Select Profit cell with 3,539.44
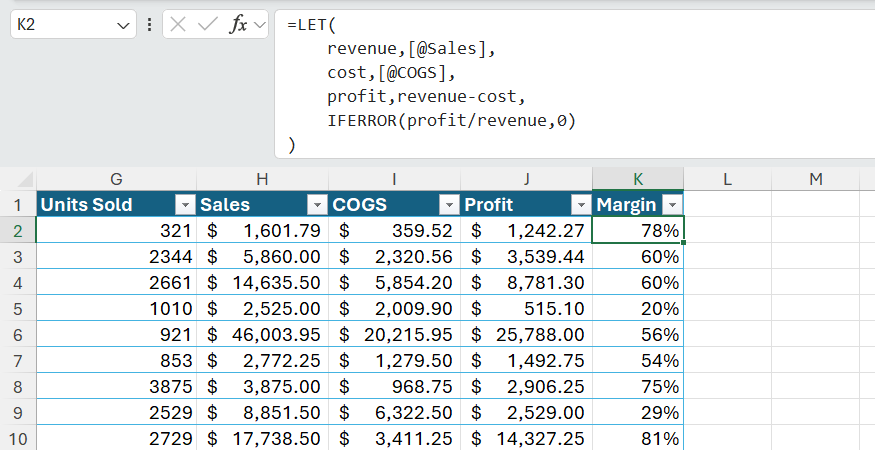 pos(526,256)
